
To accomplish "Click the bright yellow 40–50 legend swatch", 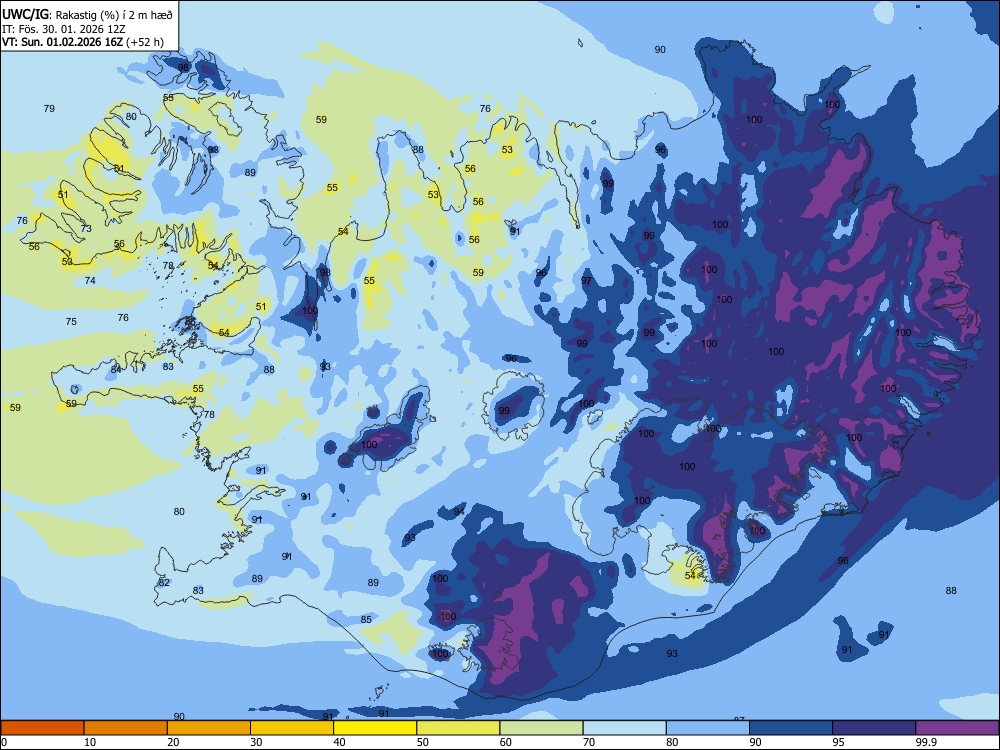I will coord(375,728).
